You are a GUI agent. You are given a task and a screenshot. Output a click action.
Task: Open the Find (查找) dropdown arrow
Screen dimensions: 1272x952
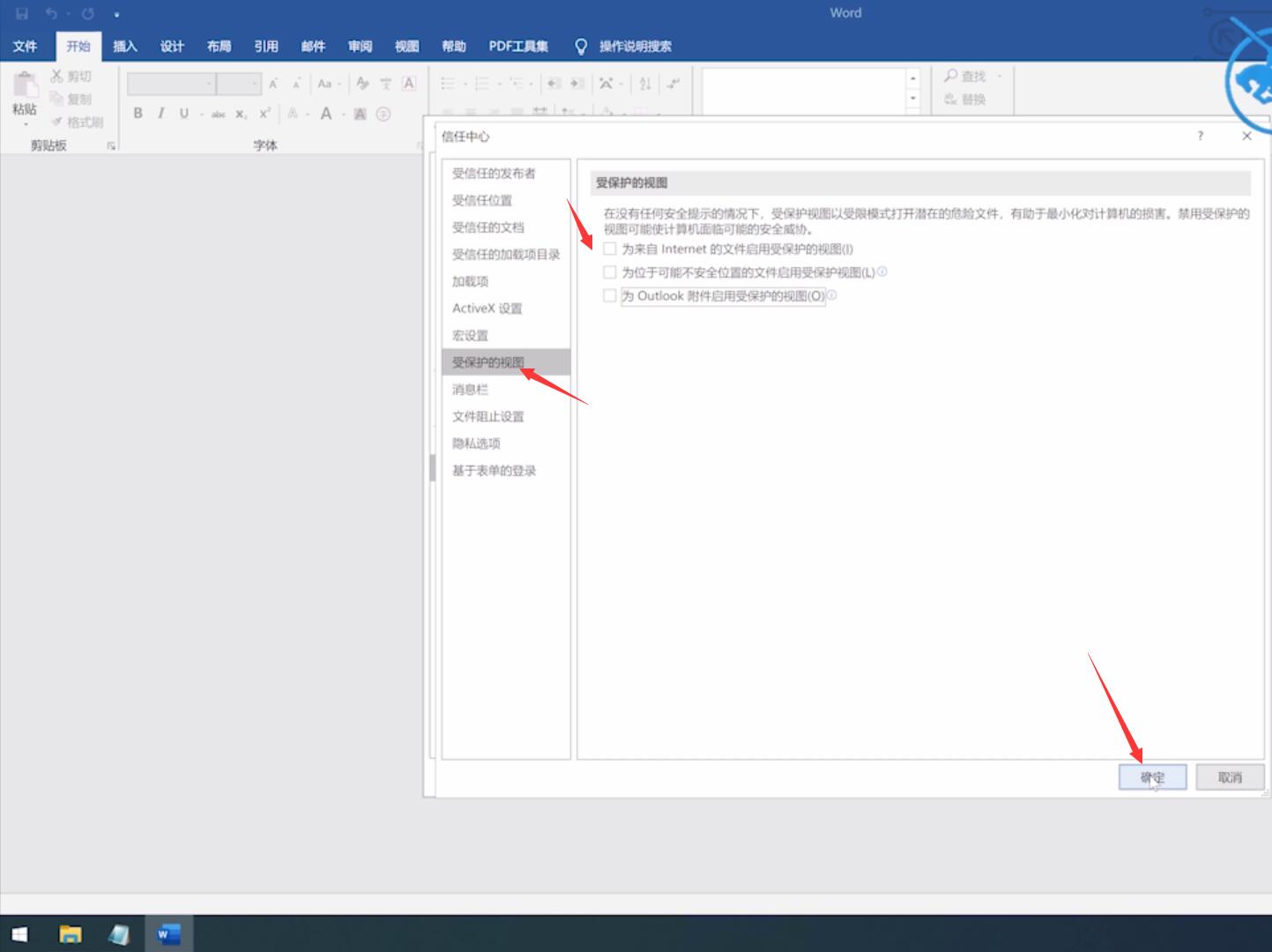(1000, 76)
